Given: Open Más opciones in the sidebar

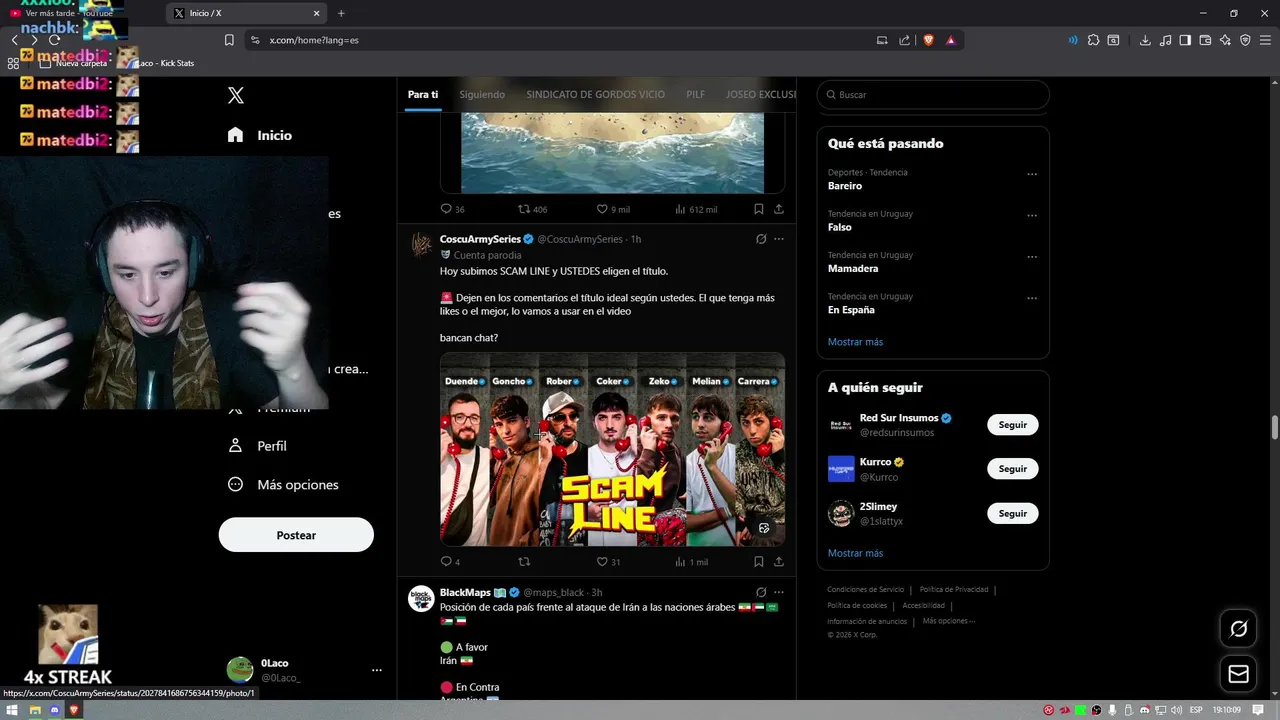Looking at the screenshot, I should pos(284,484).
